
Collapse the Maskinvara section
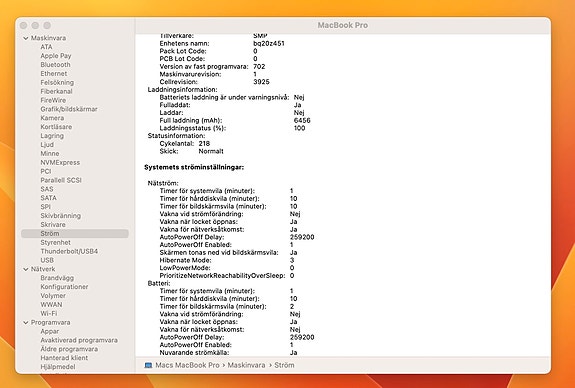pyautogui.click(x=26, y=38)
